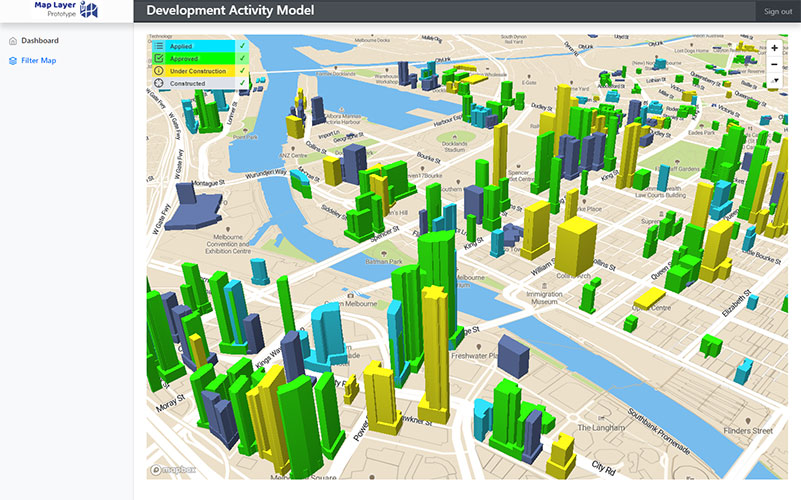Click the Sign out button

777,11
